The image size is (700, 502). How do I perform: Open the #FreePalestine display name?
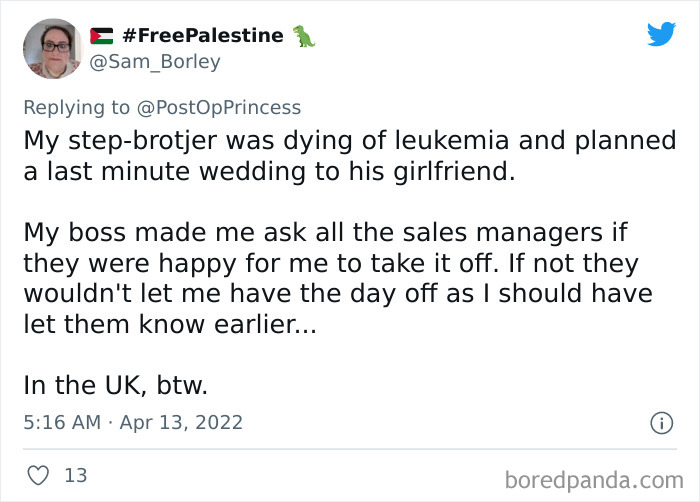203,36
